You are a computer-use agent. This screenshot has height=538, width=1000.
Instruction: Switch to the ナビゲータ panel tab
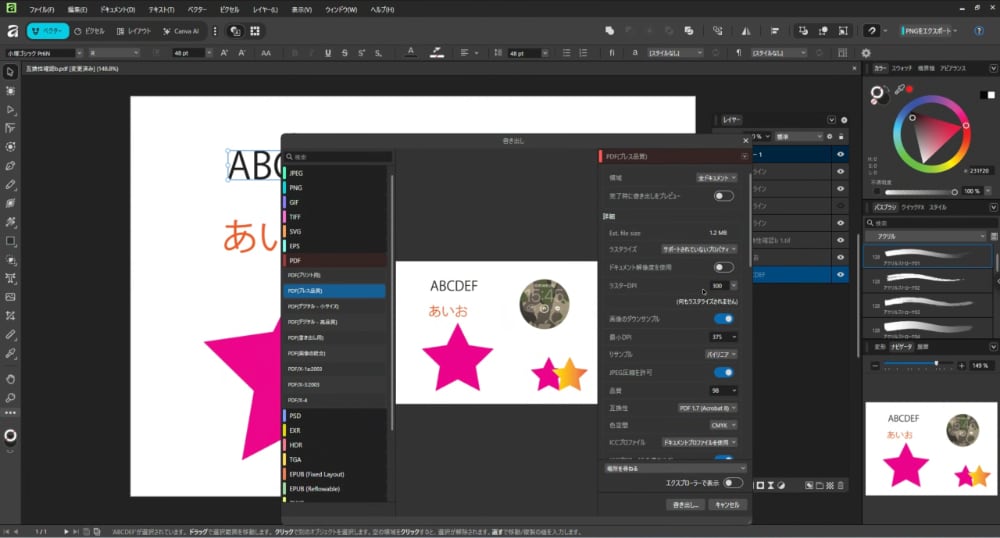coord(900,347)
